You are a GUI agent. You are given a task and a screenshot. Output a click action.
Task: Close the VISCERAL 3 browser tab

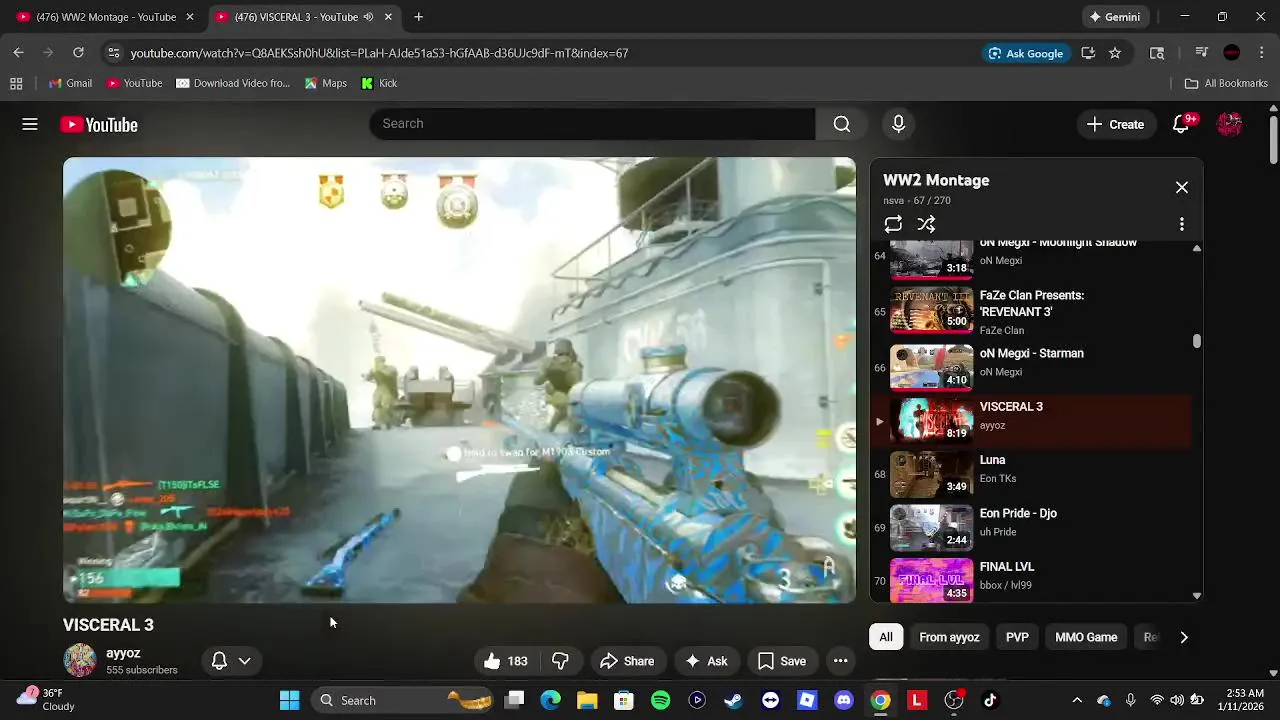click(x=389, y=17)
